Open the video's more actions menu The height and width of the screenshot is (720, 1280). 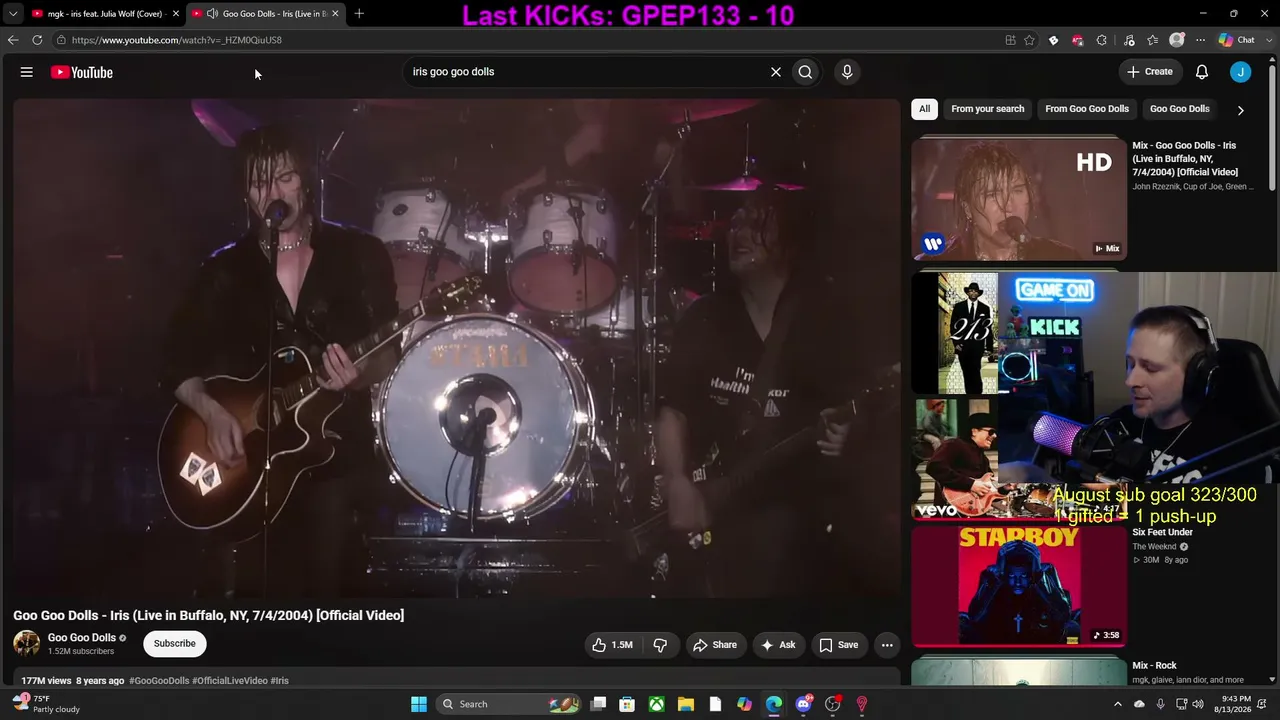(887, 645)
